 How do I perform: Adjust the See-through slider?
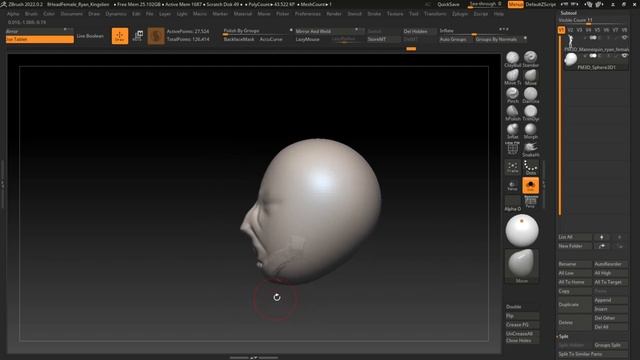coord(485,4)
